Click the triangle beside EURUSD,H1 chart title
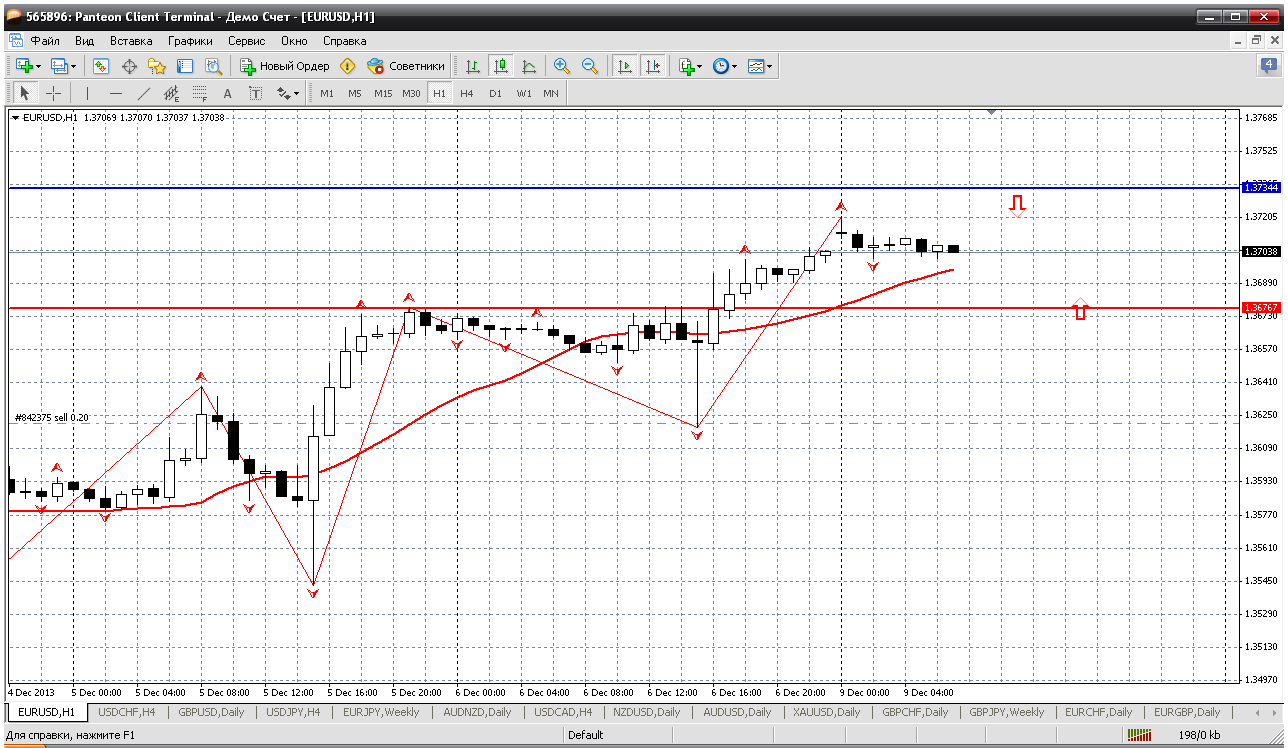 (x=16, y=118)
